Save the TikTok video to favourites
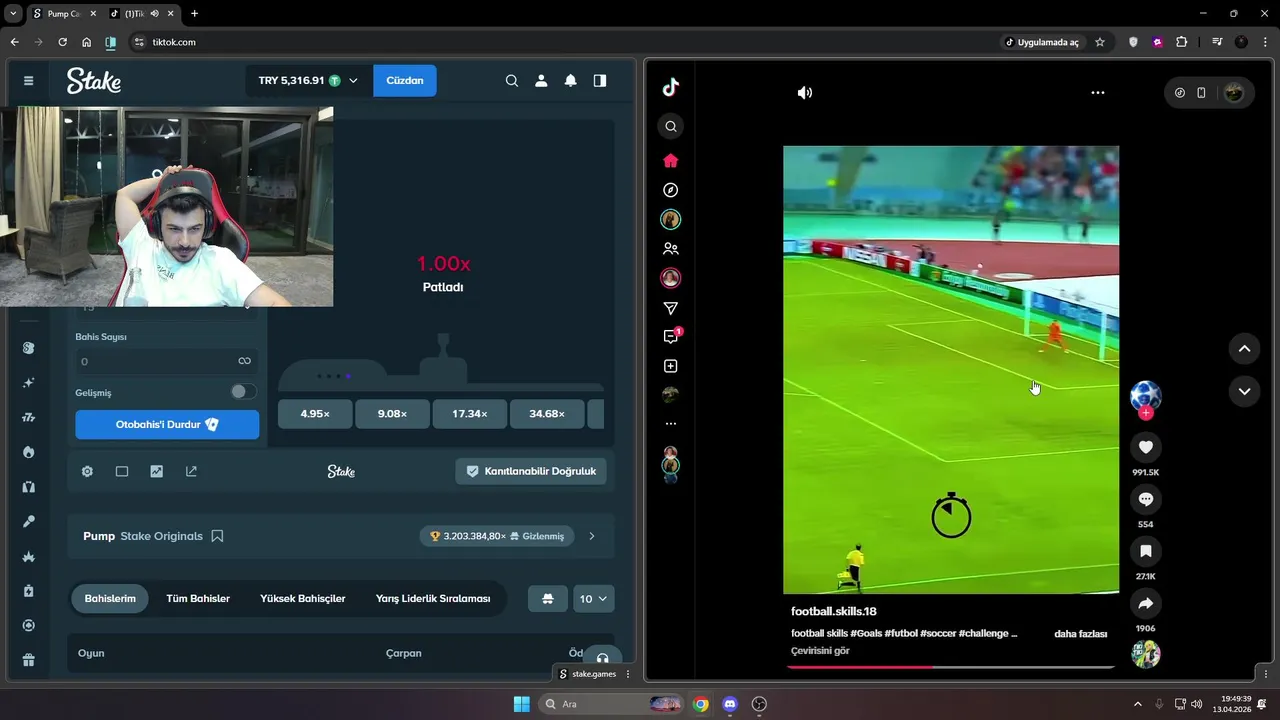Image resolution: width=1280 pixels, height=720 pixels. tap(1146, 551)
